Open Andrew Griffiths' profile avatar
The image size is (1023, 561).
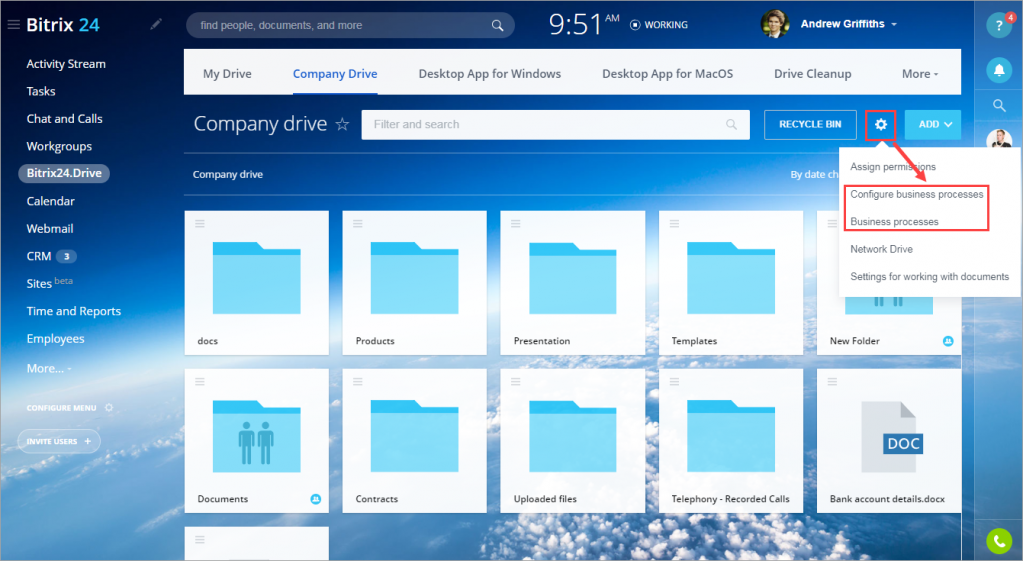coord(775,24)
